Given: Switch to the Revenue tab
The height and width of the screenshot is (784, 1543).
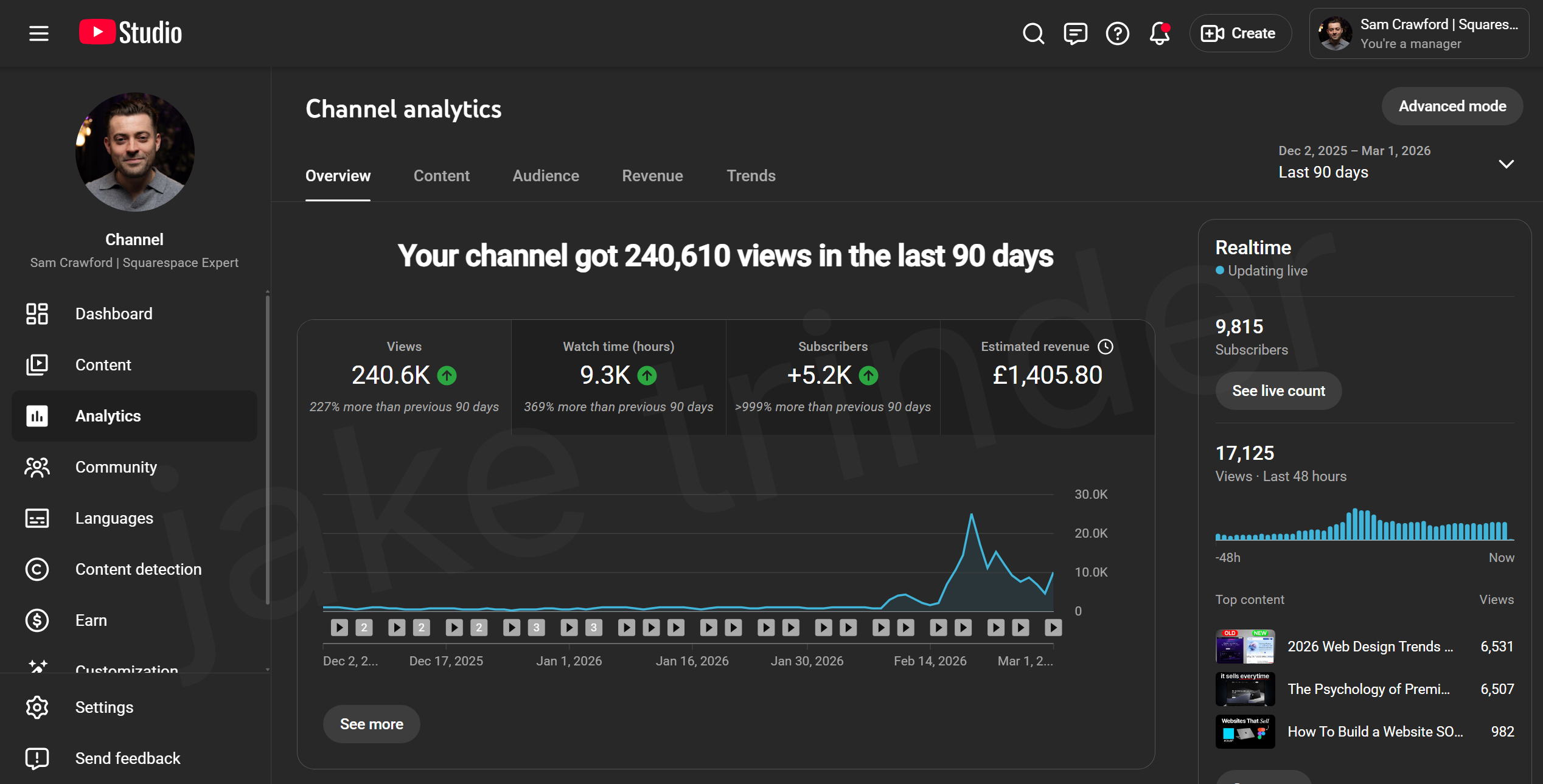Looking at the screenshot, I should click(652, 176).
